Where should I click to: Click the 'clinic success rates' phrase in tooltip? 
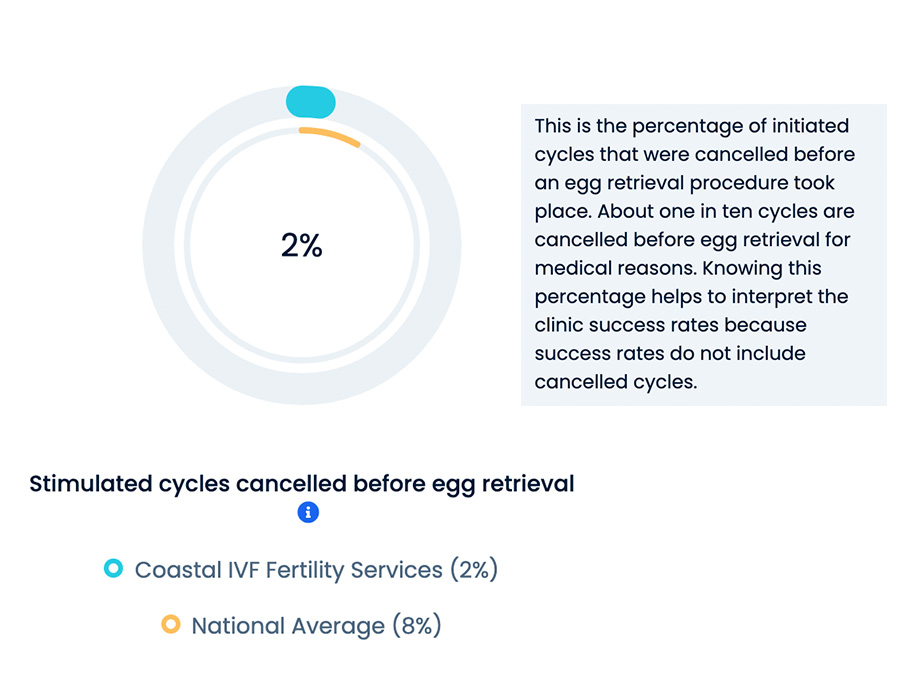click(626, 325)
